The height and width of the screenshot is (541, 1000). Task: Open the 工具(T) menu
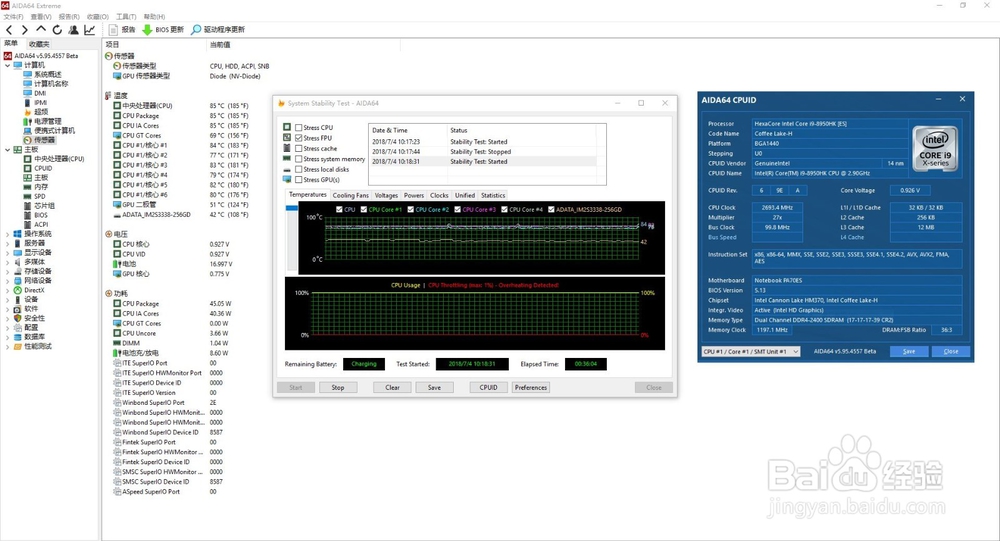(126, 17)
